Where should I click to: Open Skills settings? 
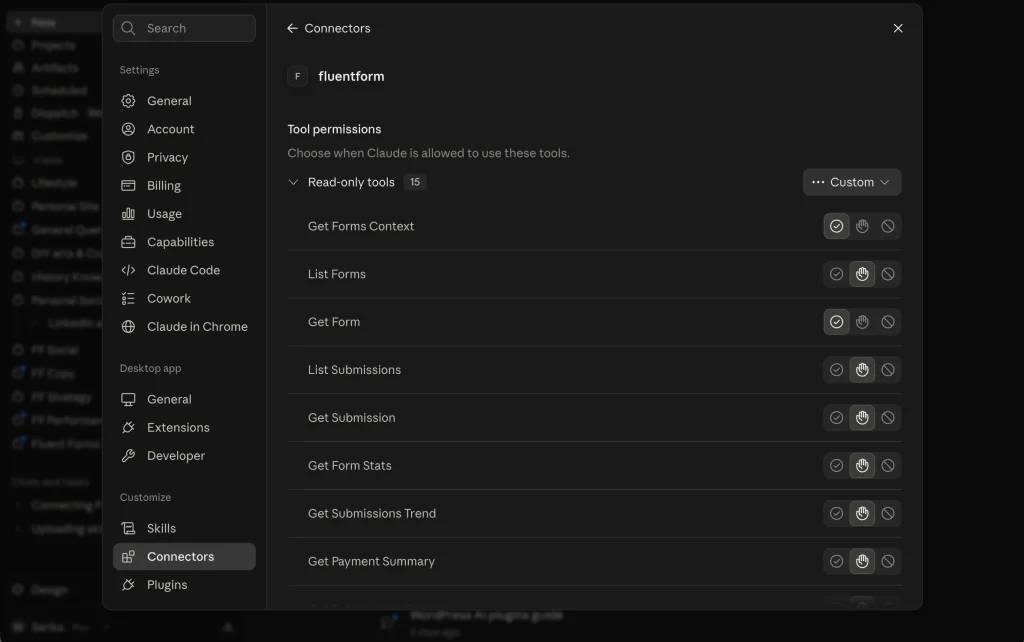[184, 528]
